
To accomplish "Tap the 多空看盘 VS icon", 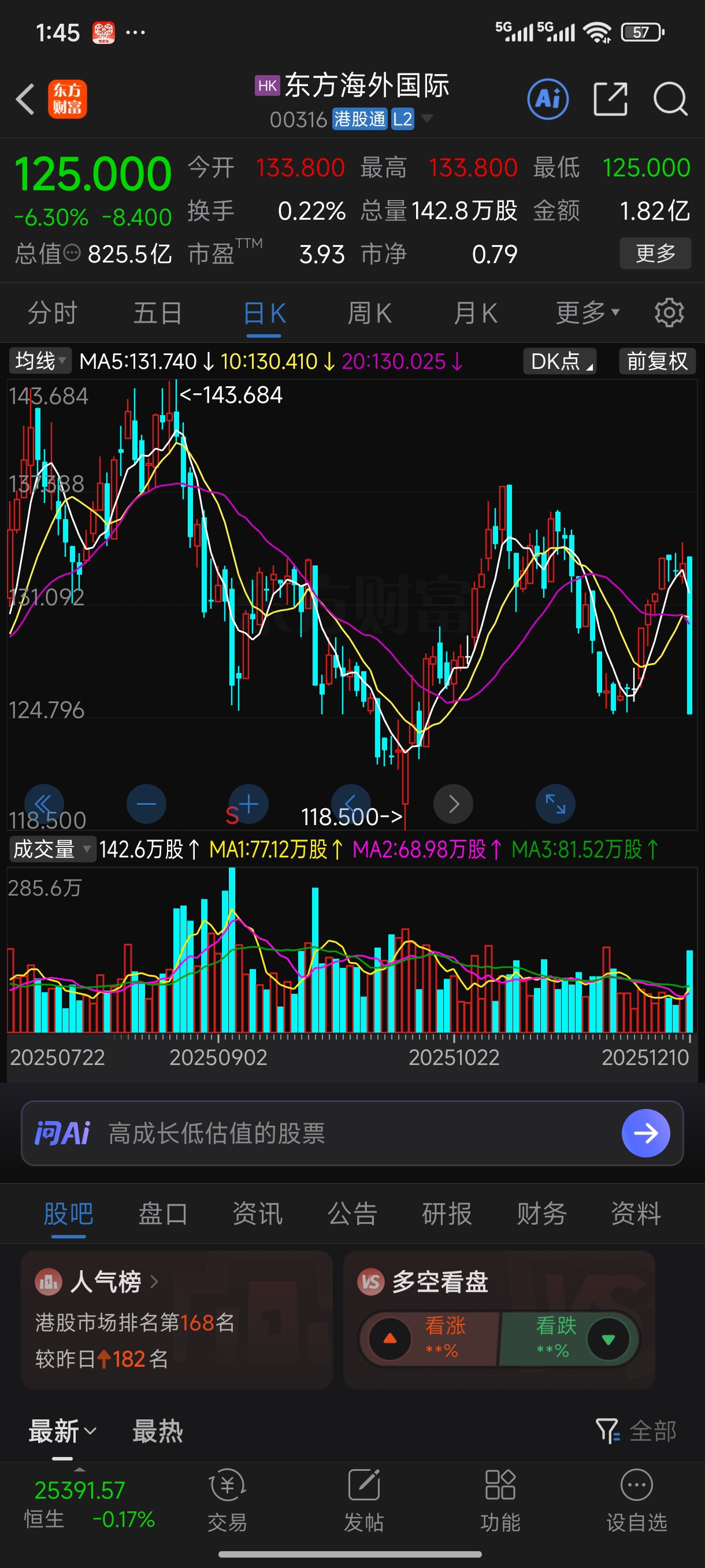I will coord(370,1282).
